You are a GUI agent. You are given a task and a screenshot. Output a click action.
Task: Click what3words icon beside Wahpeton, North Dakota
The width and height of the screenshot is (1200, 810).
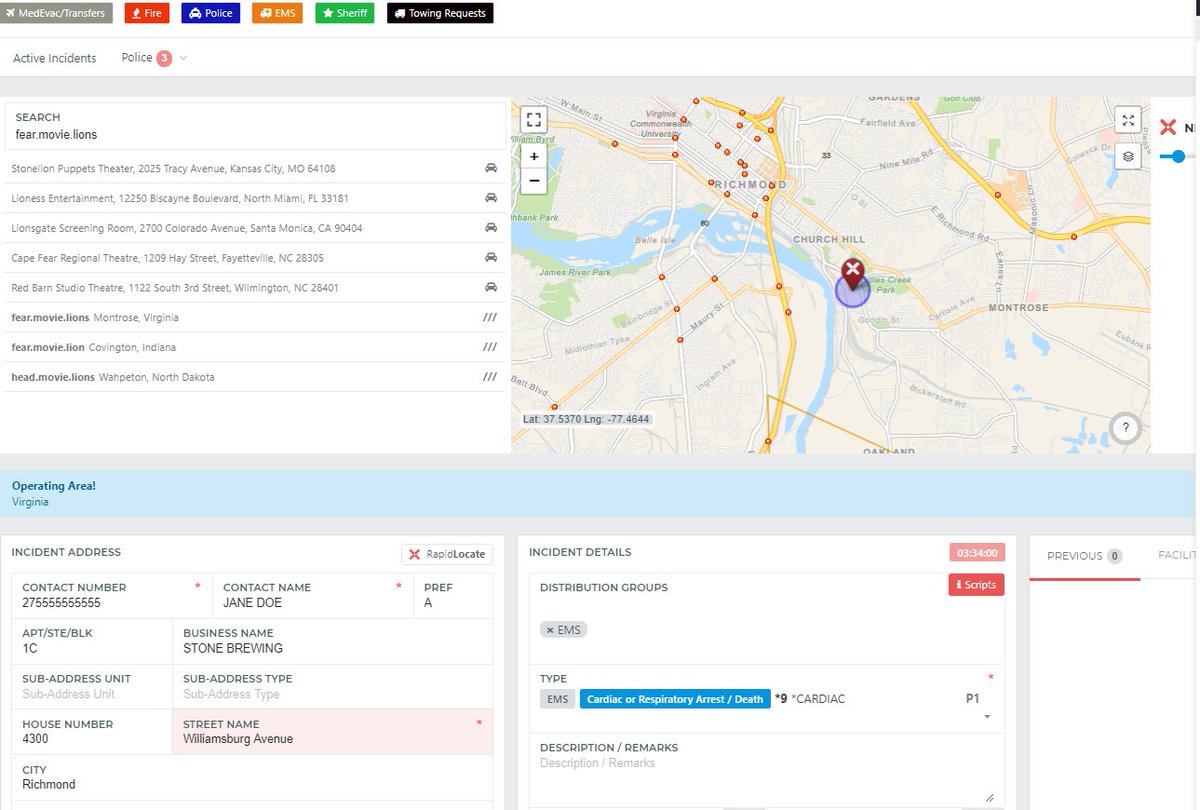(x=490, y=378)
